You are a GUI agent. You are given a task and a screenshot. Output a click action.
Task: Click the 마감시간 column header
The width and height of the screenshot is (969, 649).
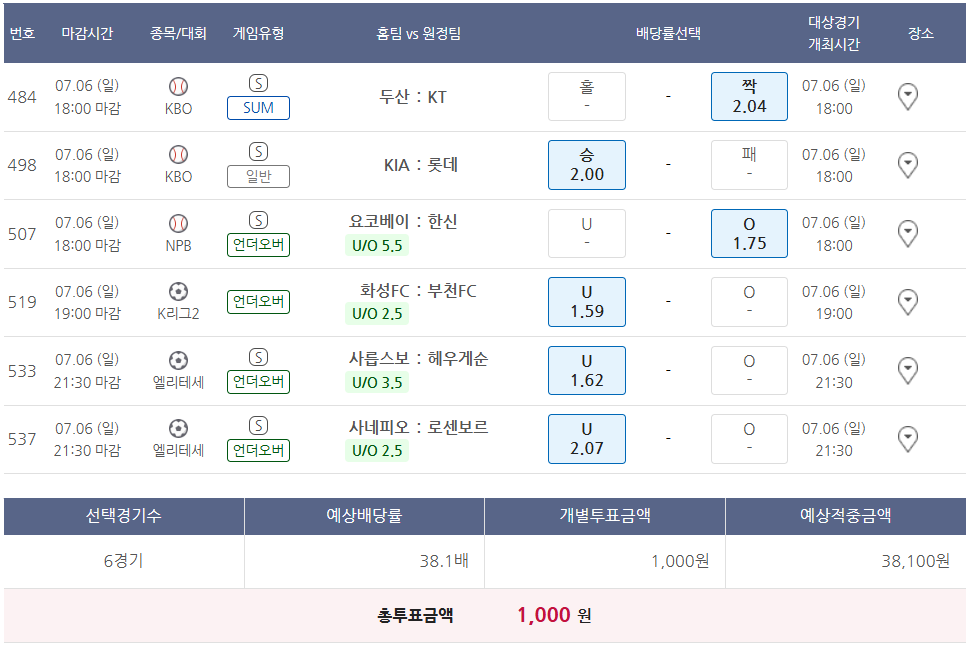(x=87, y=33)
